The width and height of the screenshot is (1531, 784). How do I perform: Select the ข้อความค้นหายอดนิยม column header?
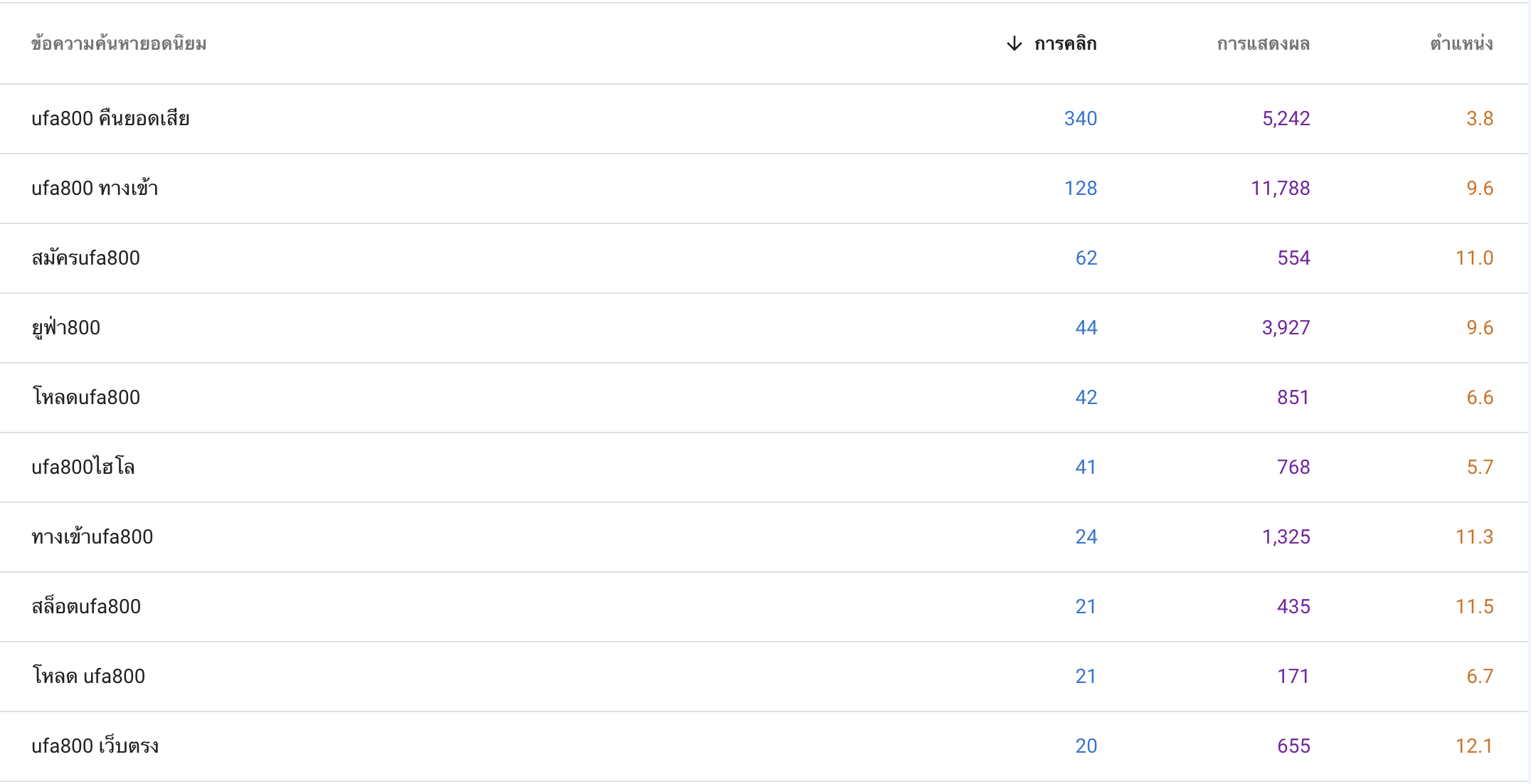[x=119, y=44]
